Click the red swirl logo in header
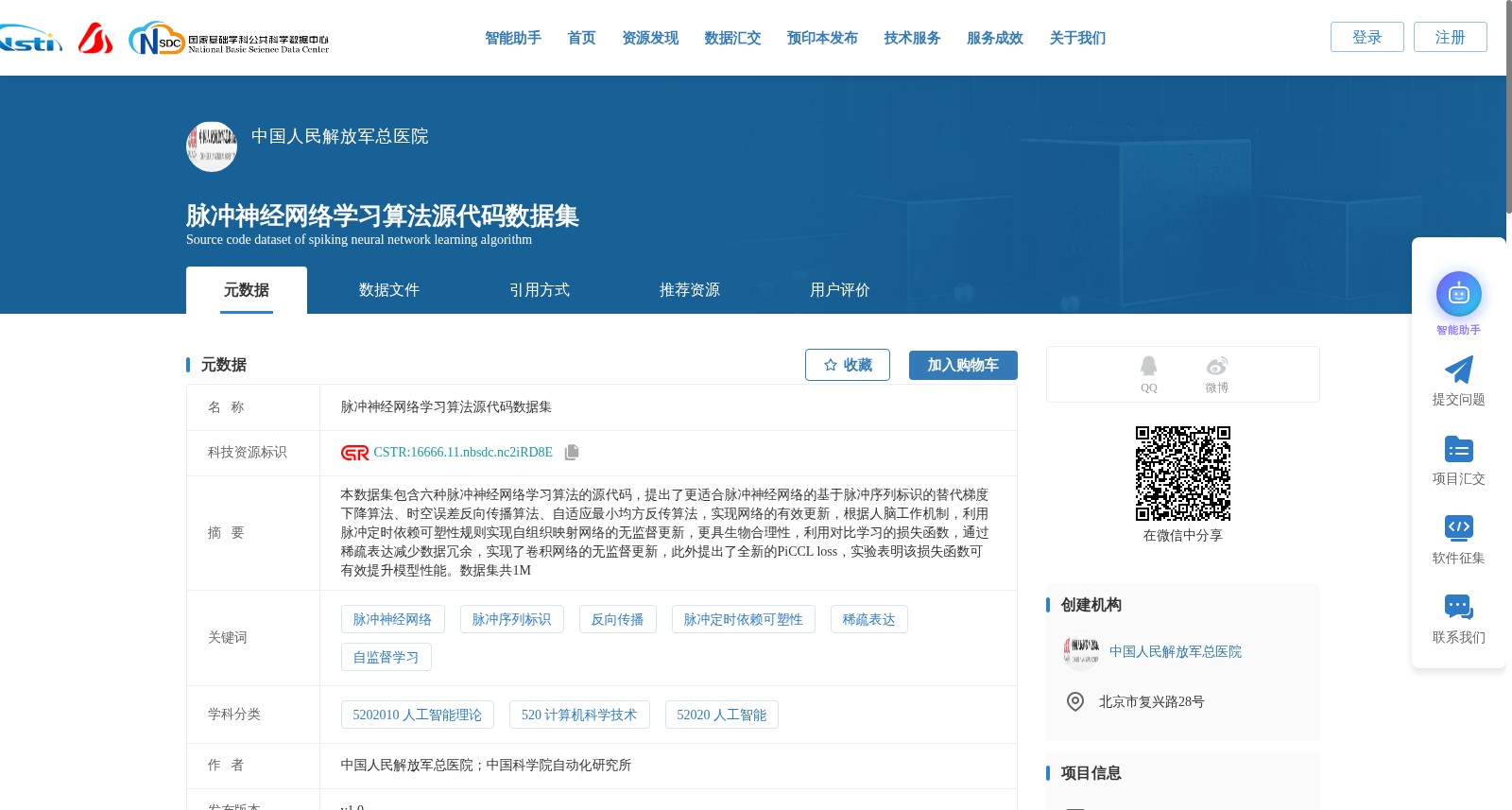Image resolution: width=1512 pixels, height=810 pixels. [95, 38]
